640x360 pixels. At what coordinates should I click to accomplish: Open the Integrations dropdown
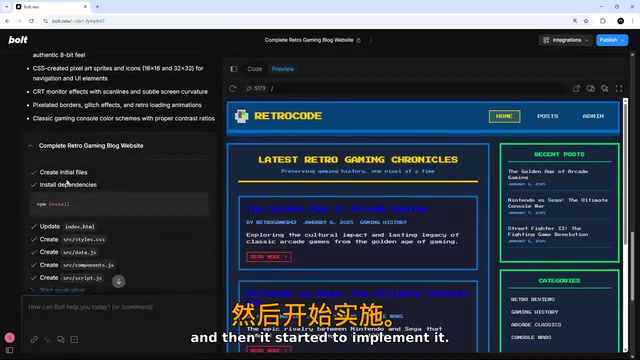point(565,40)
